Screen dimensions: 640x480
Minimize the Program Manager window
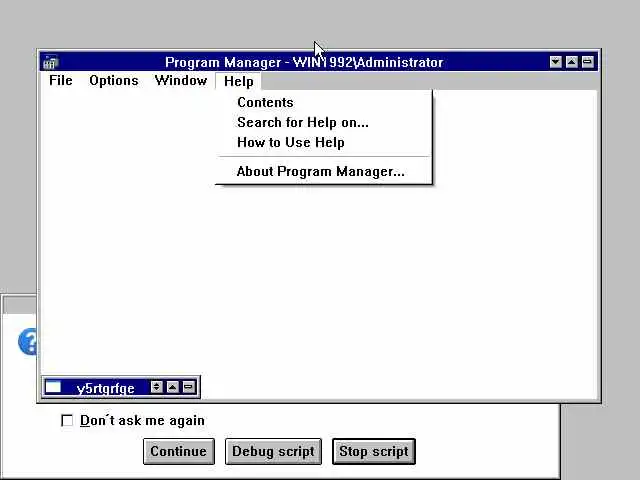[556, 62]
